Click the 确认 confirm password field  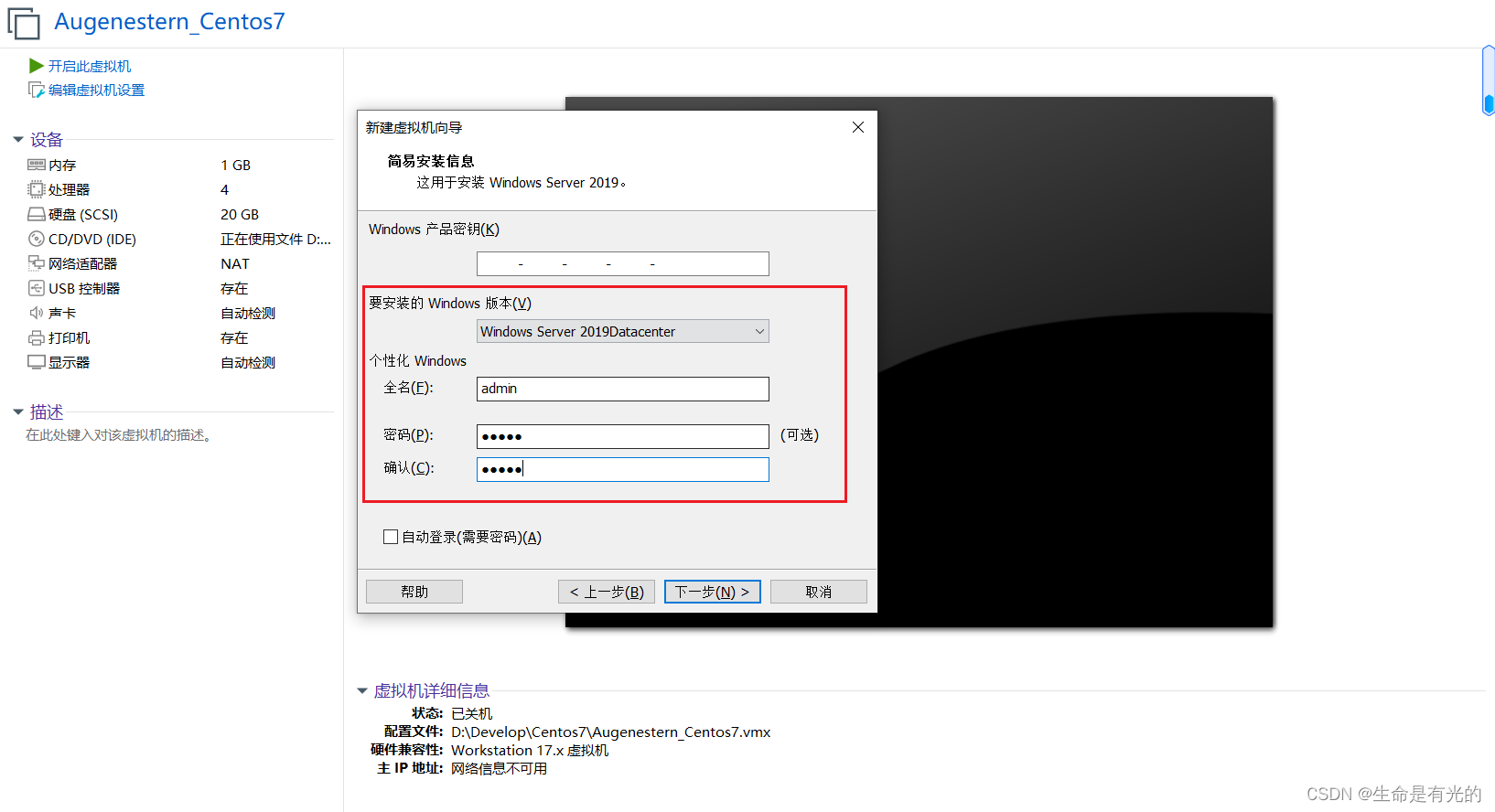coord(623,469)
